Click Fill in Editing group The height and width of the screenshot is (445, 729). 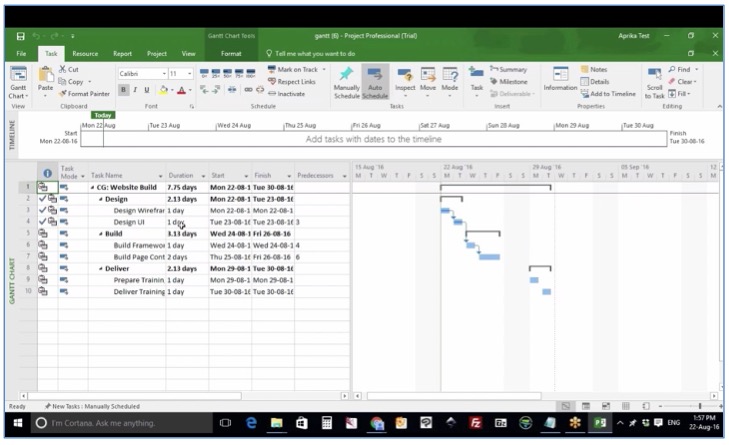[679, 93]
